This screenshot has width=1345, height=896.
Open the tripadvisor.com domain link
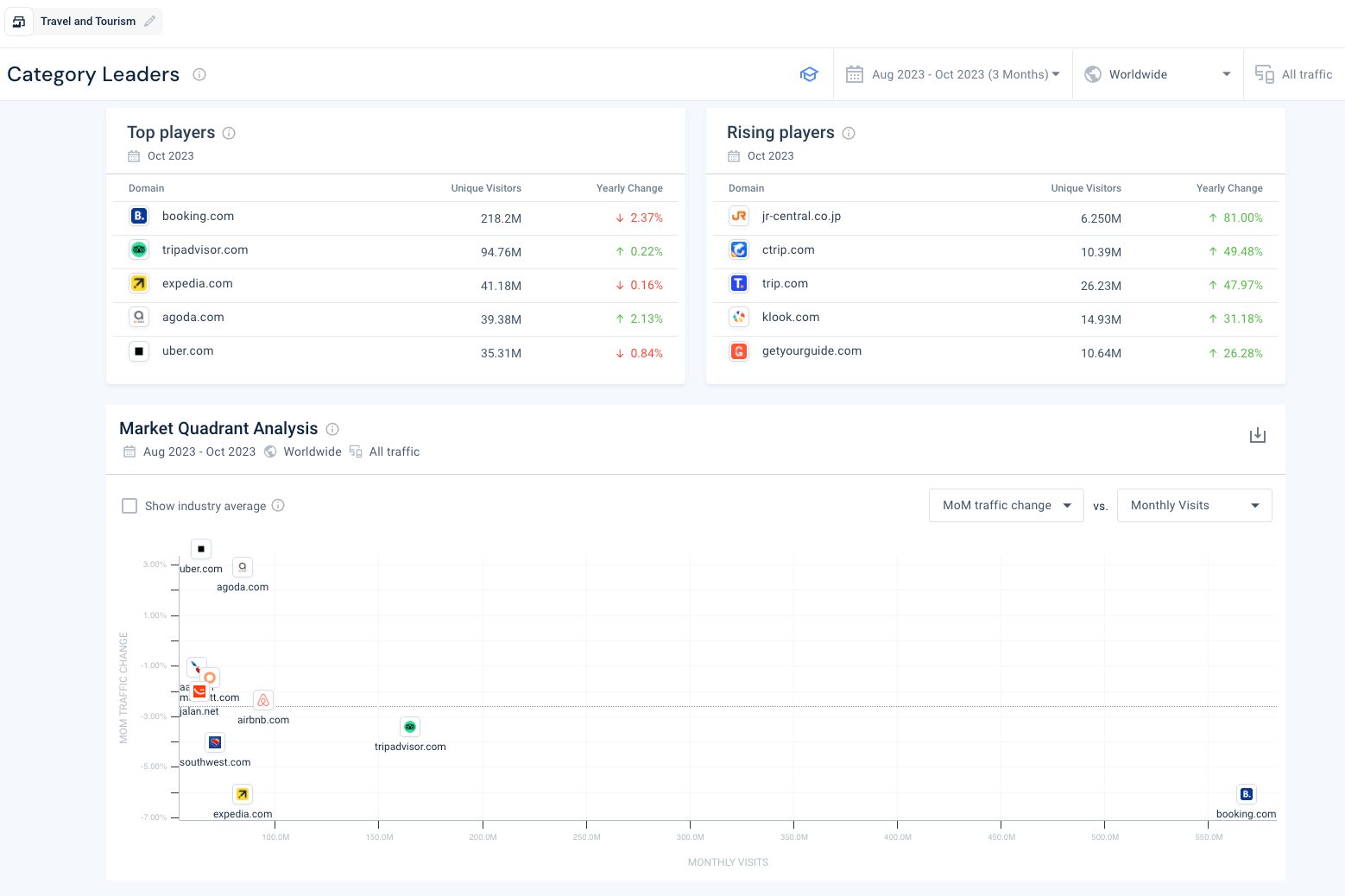pyautogui.click(x=205, y=250)
